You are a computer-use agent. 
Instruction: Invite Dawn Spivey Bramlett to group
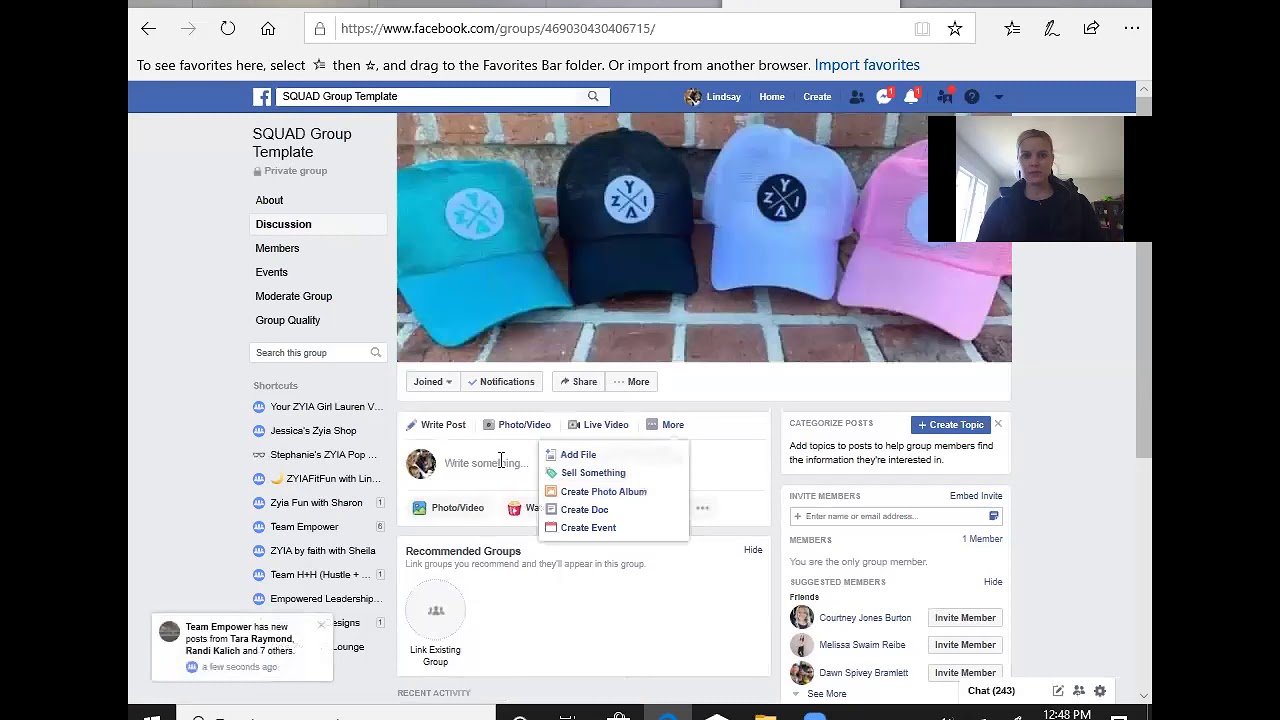[965, 673]
